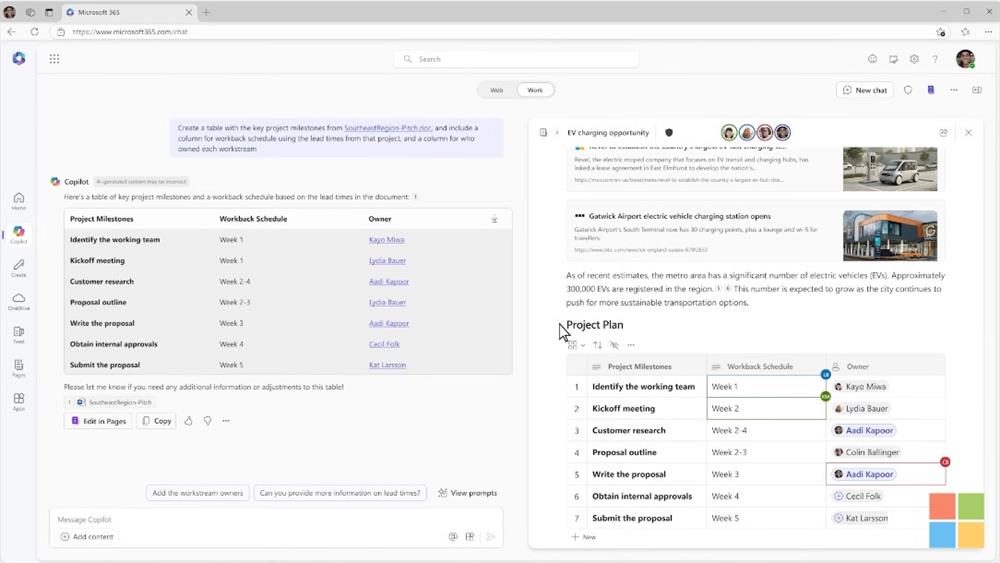Open the Owner column header menu
The image size is (1000, 563).
(885, 367)
